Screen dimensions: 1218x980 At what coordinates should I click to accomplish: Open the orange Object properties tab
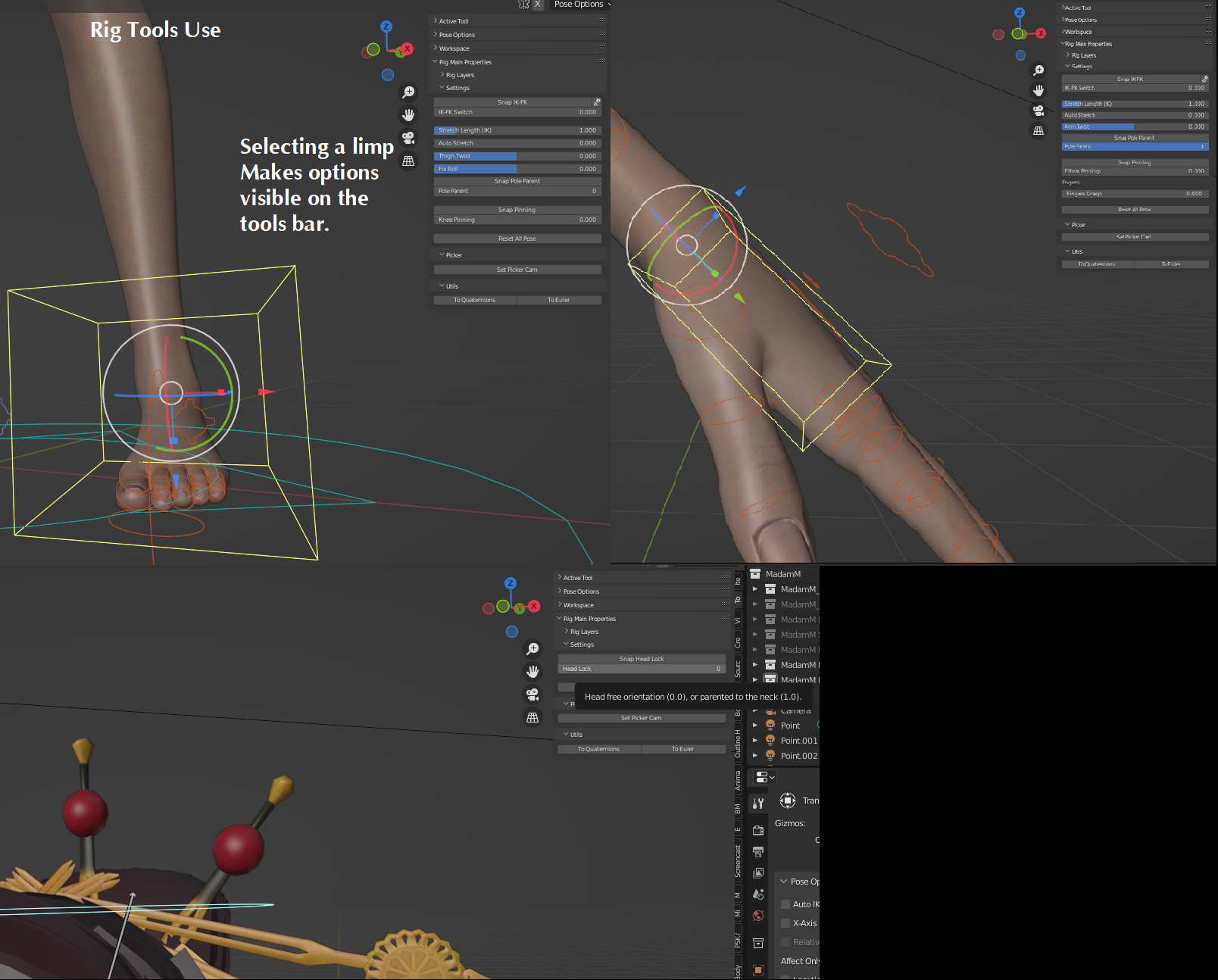pos(758,969)
